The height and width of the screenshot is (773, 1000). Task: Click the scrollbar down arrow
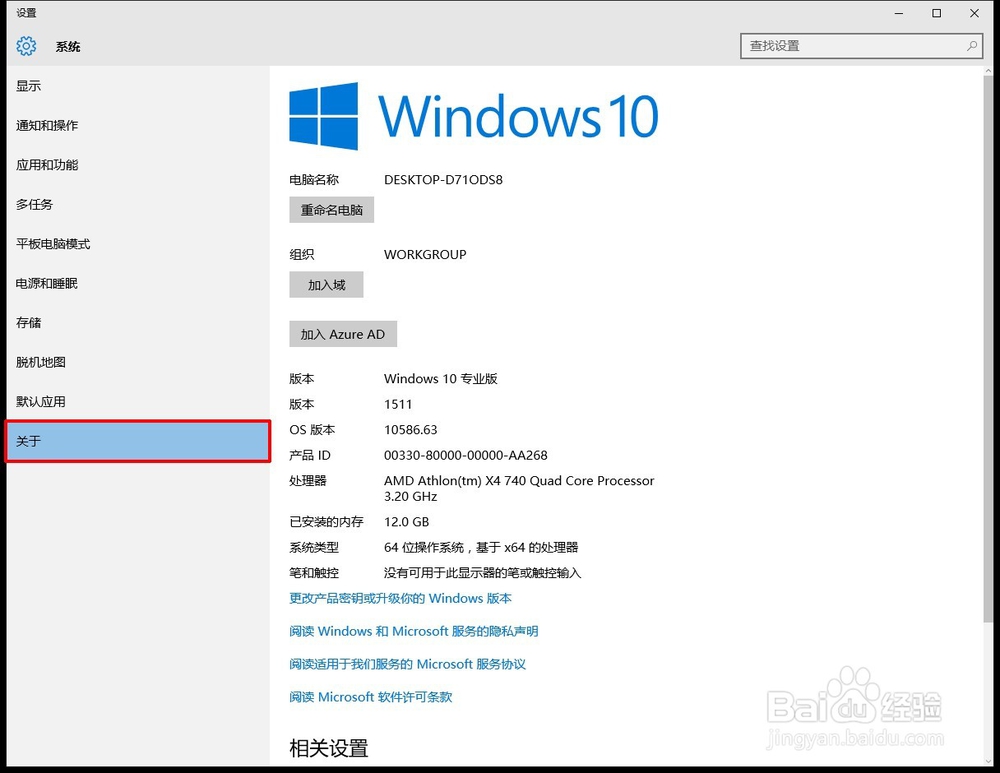[987, 760]
